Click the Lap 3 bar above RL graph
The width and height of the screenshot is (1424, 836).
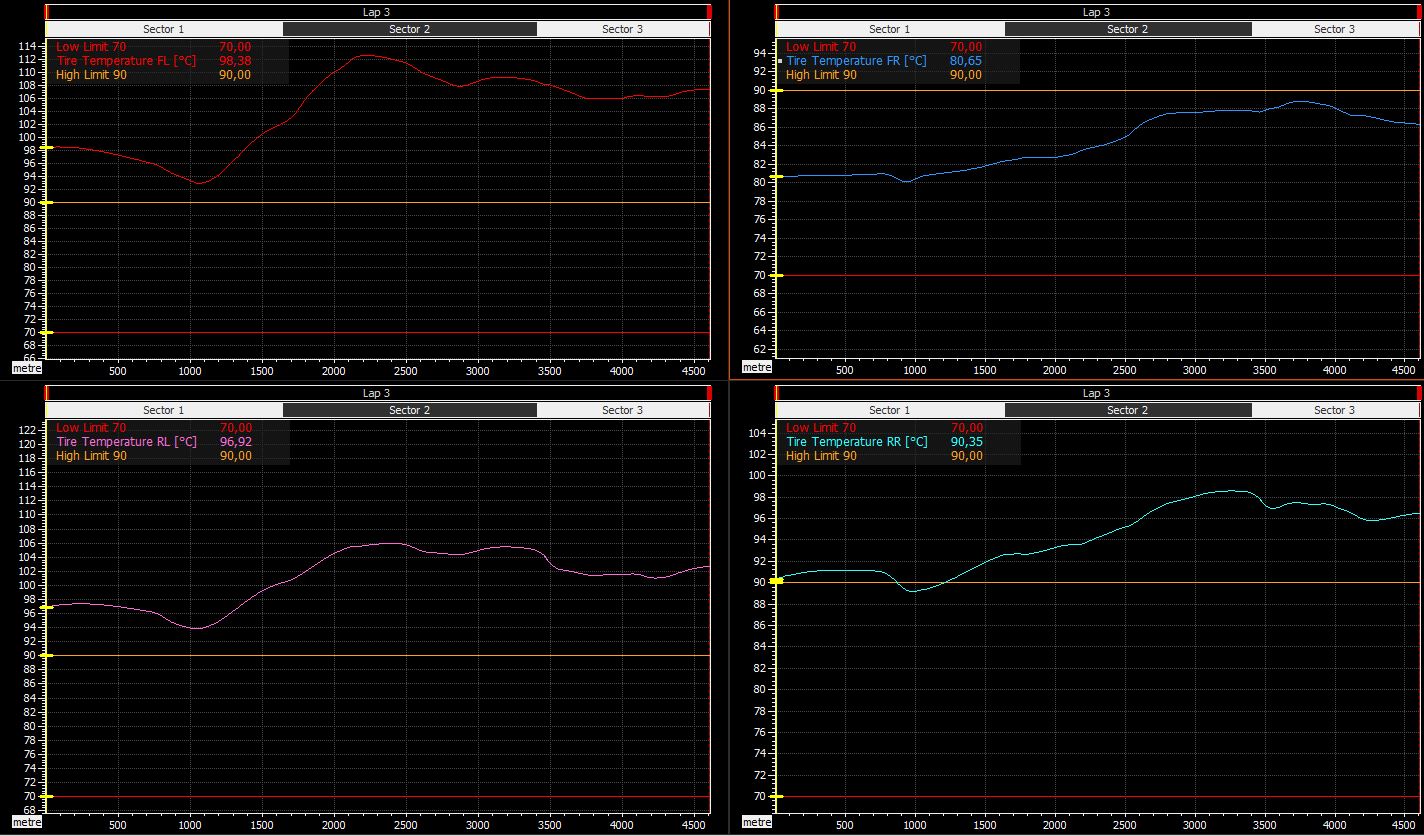pyautogui.click(x=377, y=393)
